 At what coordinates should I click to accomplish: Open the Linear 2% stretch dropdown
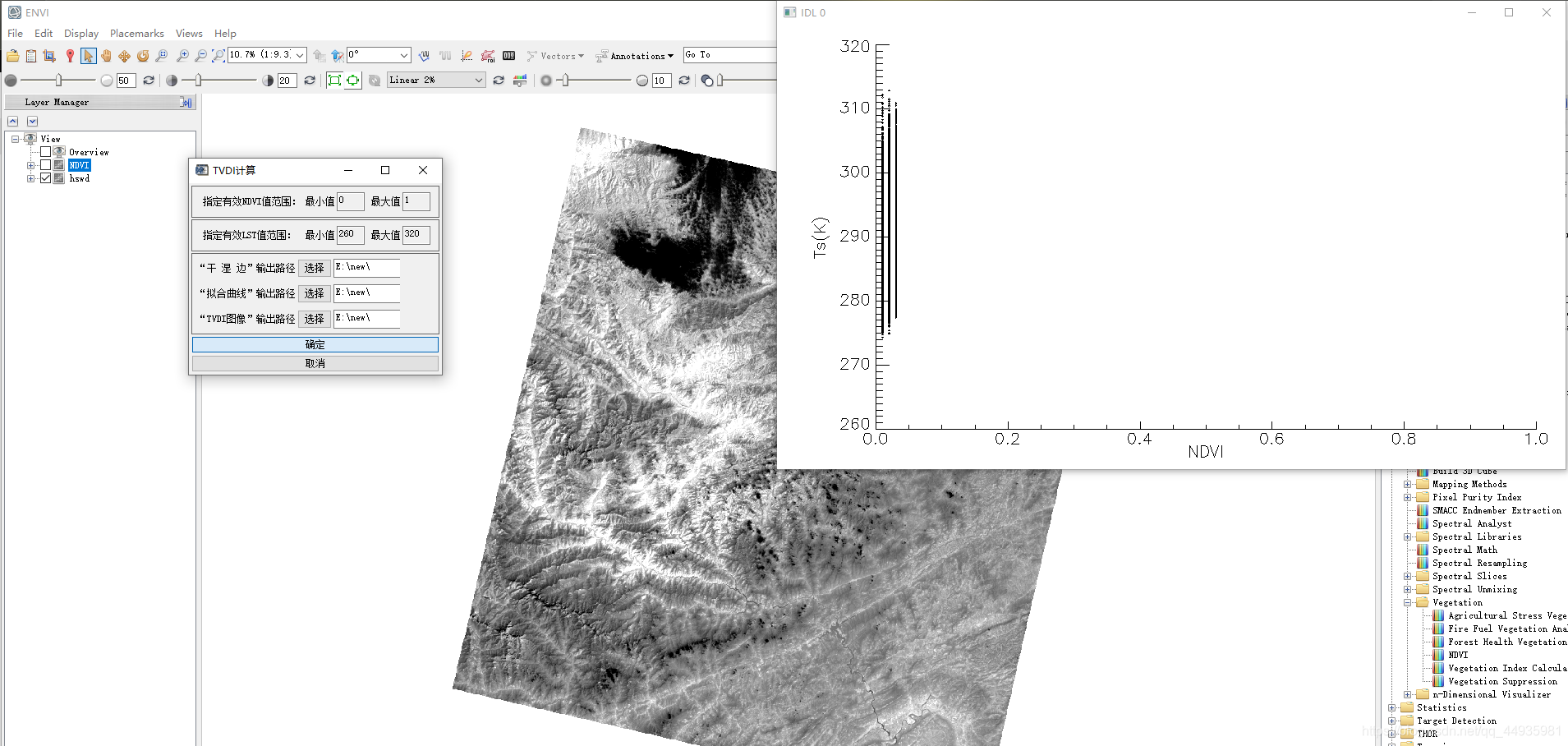(x=436, y=80)
